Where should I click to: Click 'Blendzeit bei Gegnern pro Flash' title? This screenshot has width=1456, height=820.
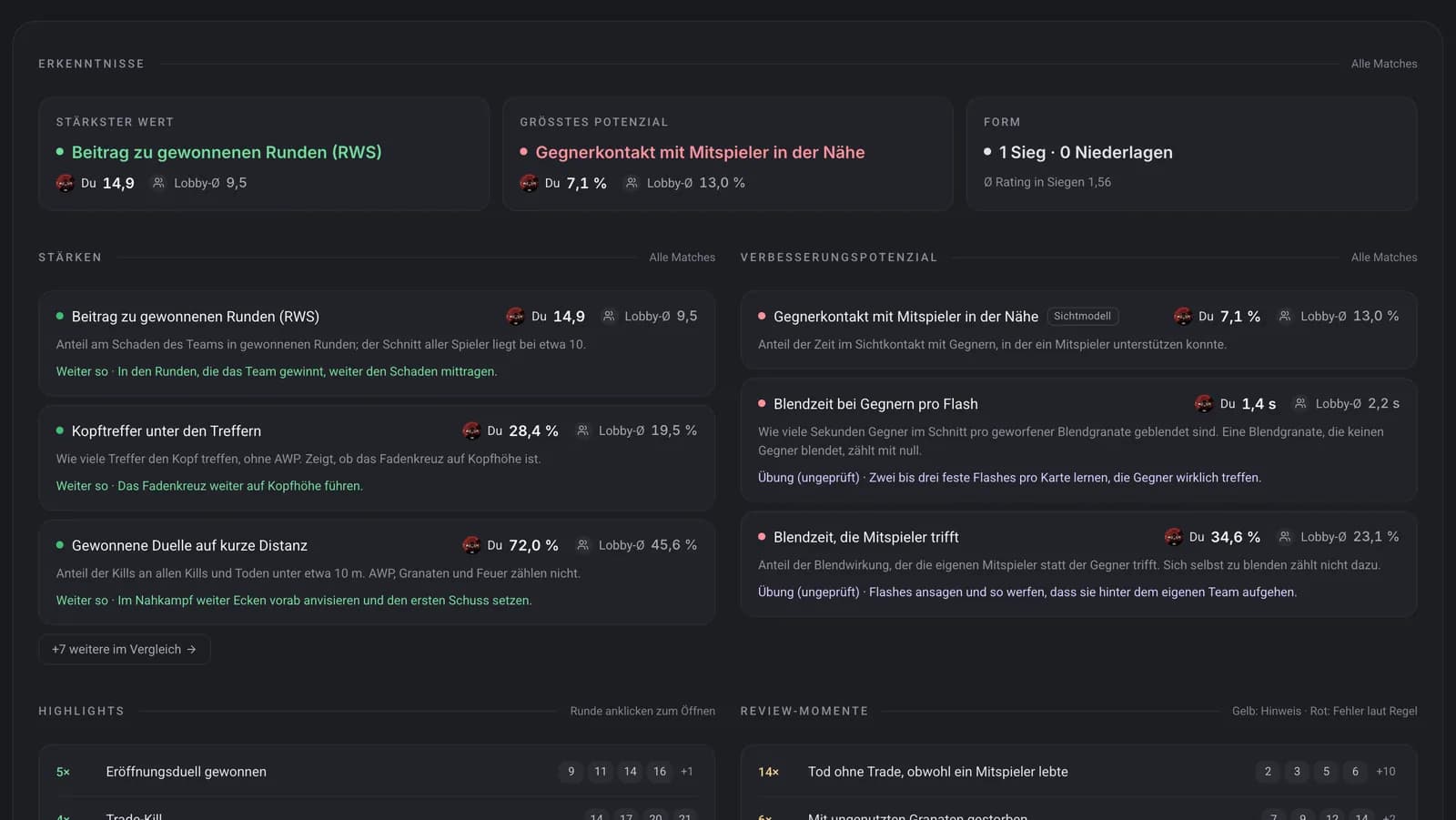tap(875, 403)
